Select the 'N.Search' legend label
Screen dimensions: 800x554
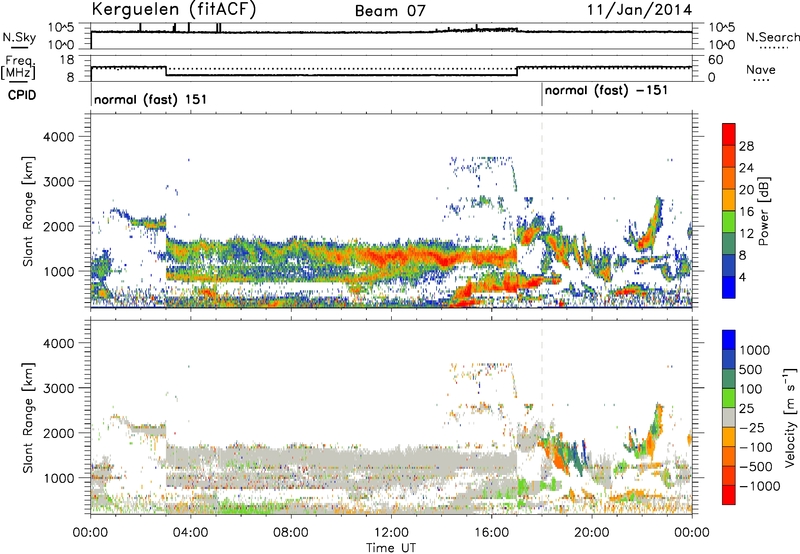tap(772, 37)
